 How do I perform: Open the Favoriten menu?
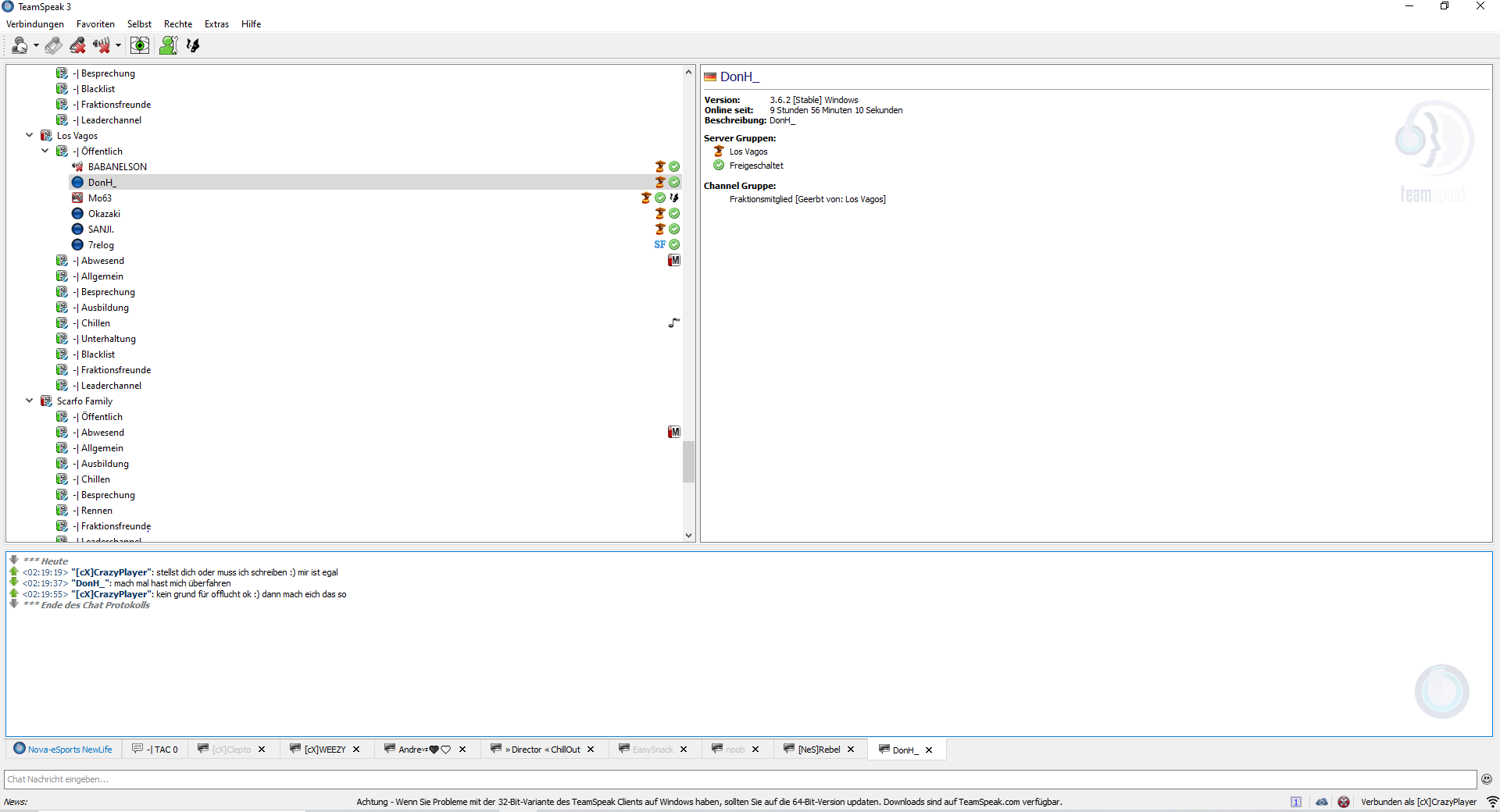95,24
